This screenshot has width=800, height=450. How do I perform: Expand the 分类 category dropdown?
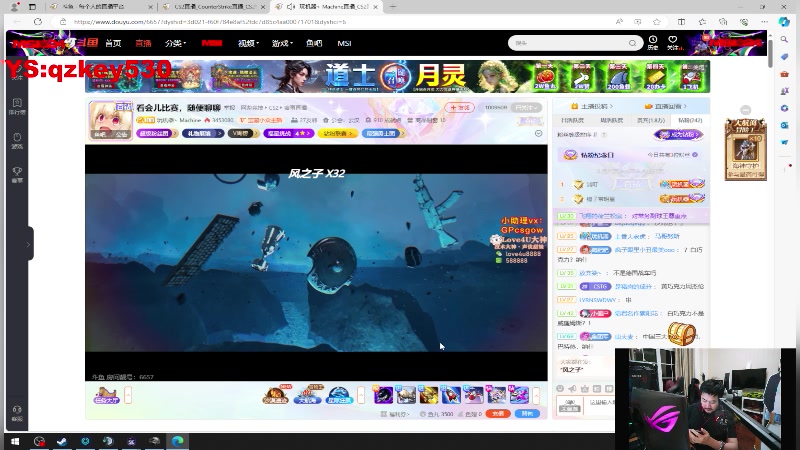click(x=175, y=43)
